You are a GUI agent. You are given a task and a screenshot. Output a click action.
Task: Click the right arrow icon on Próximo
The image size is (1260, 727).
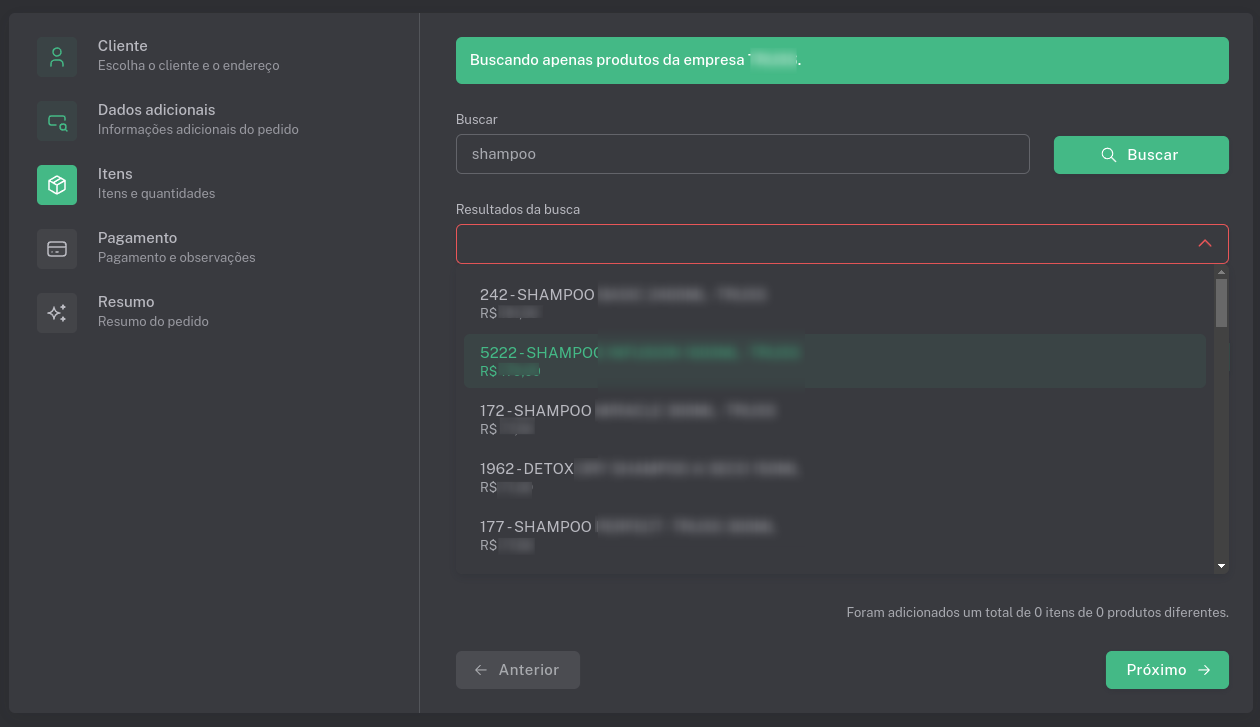(1204, 670)
